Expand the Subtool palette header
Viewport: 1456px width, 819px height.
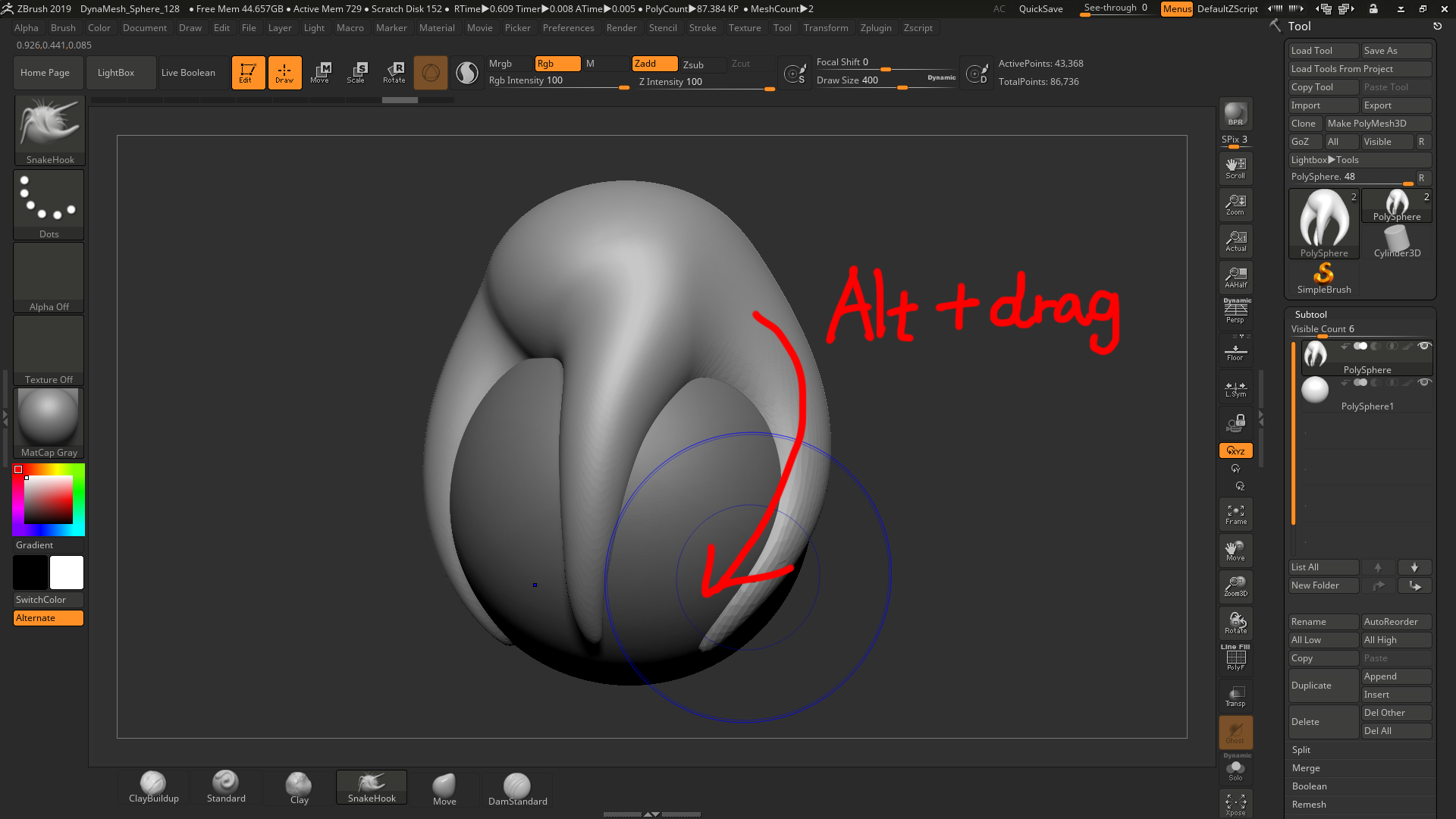[1310, 314]
